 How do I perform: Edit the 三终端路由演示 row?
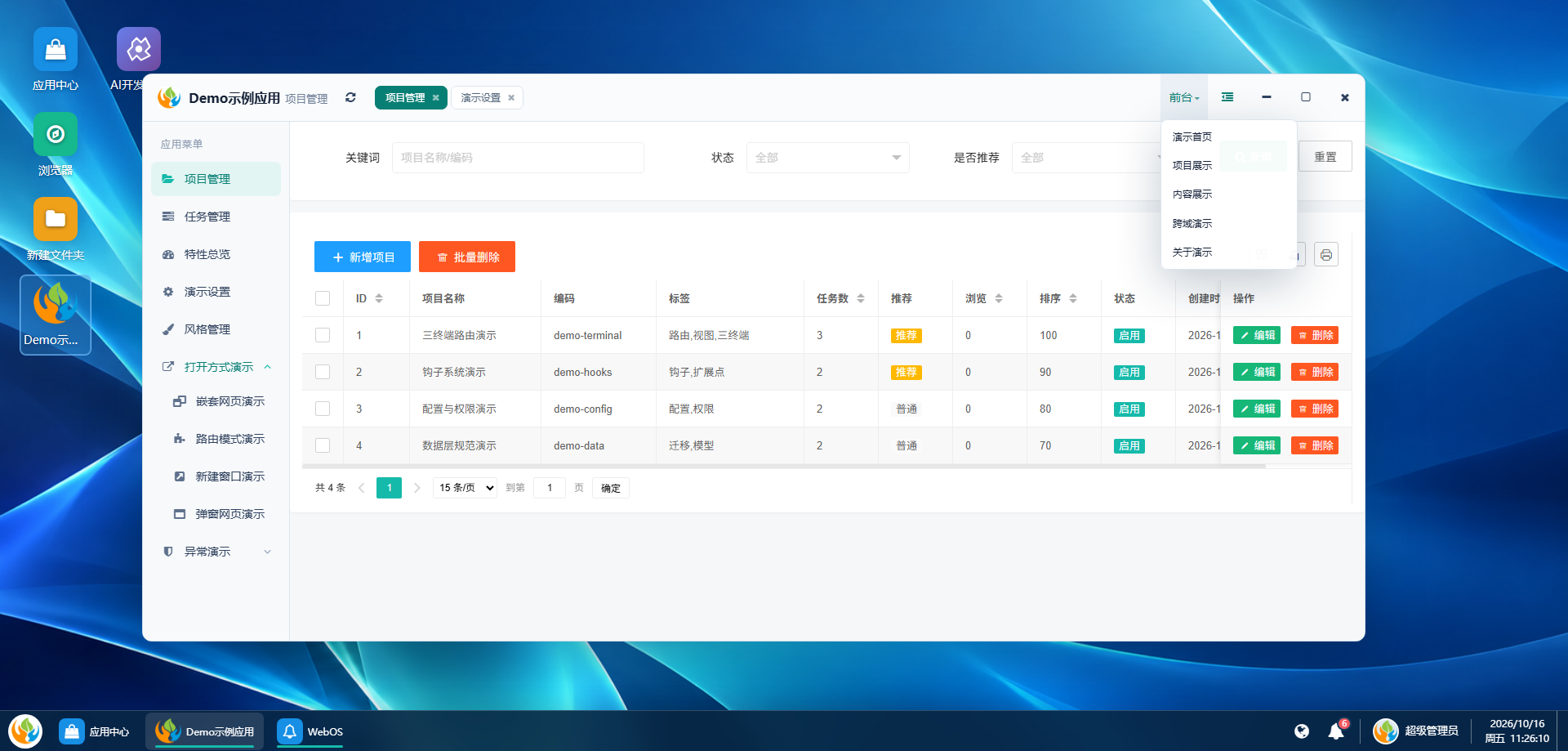tap(1257, 335)
